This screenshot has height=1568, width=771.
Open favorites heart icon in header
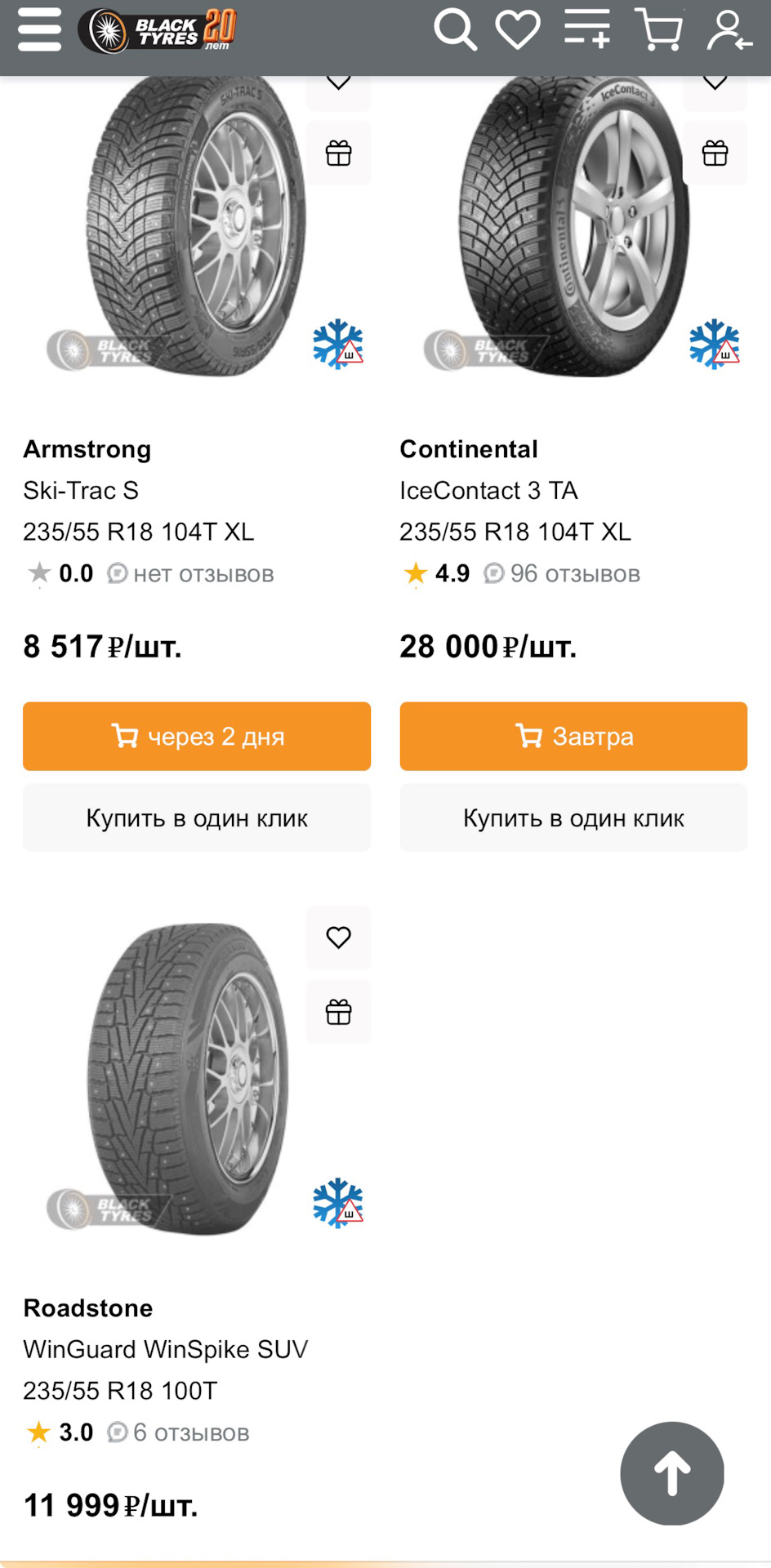(518, 30)
